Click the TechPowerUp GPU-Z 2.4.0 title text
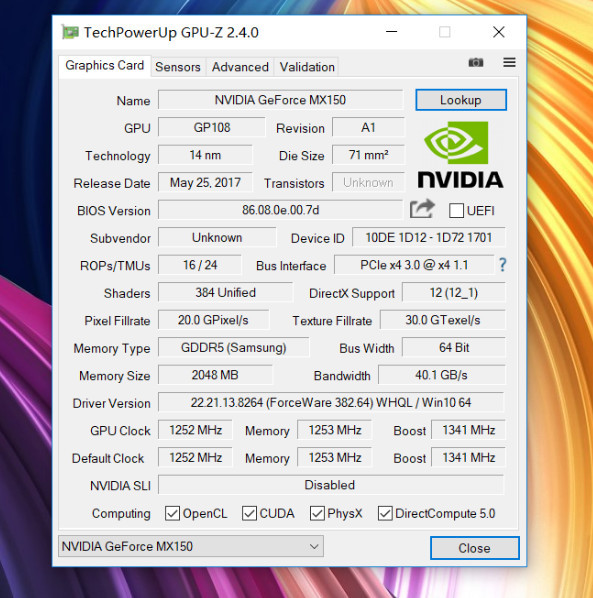 pyautogui.click(x=171, y=32)
